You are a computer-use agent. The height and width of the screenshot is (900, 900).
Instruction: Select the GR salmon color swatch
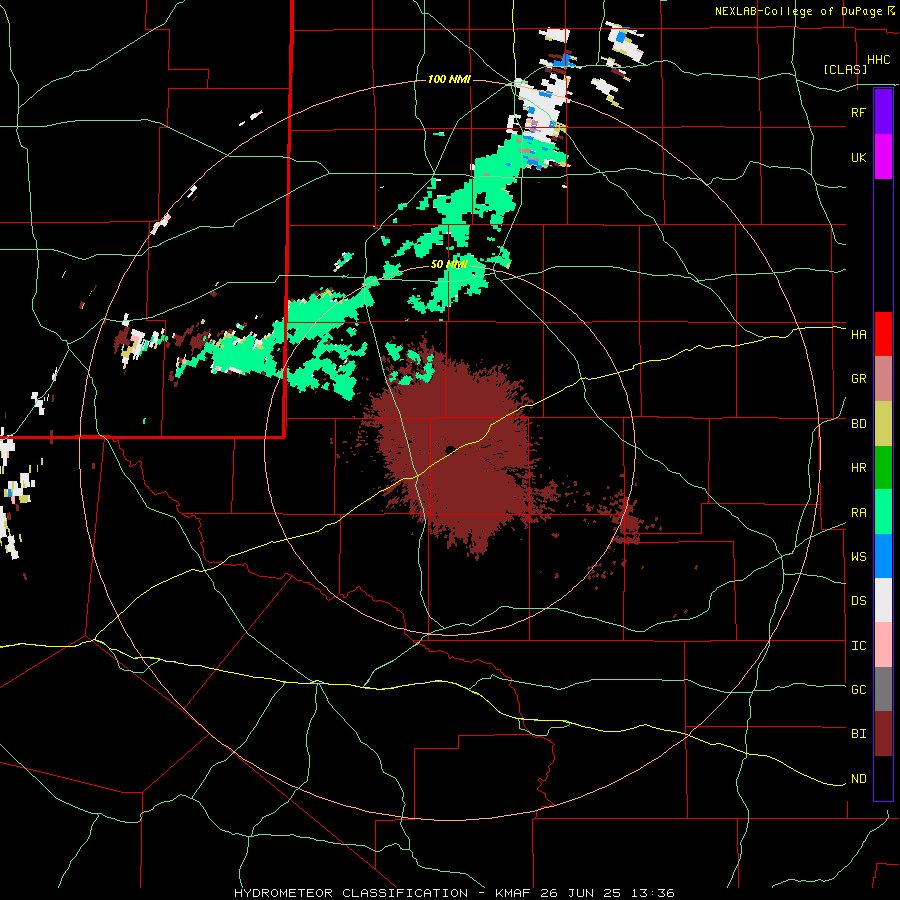[883, 378]
